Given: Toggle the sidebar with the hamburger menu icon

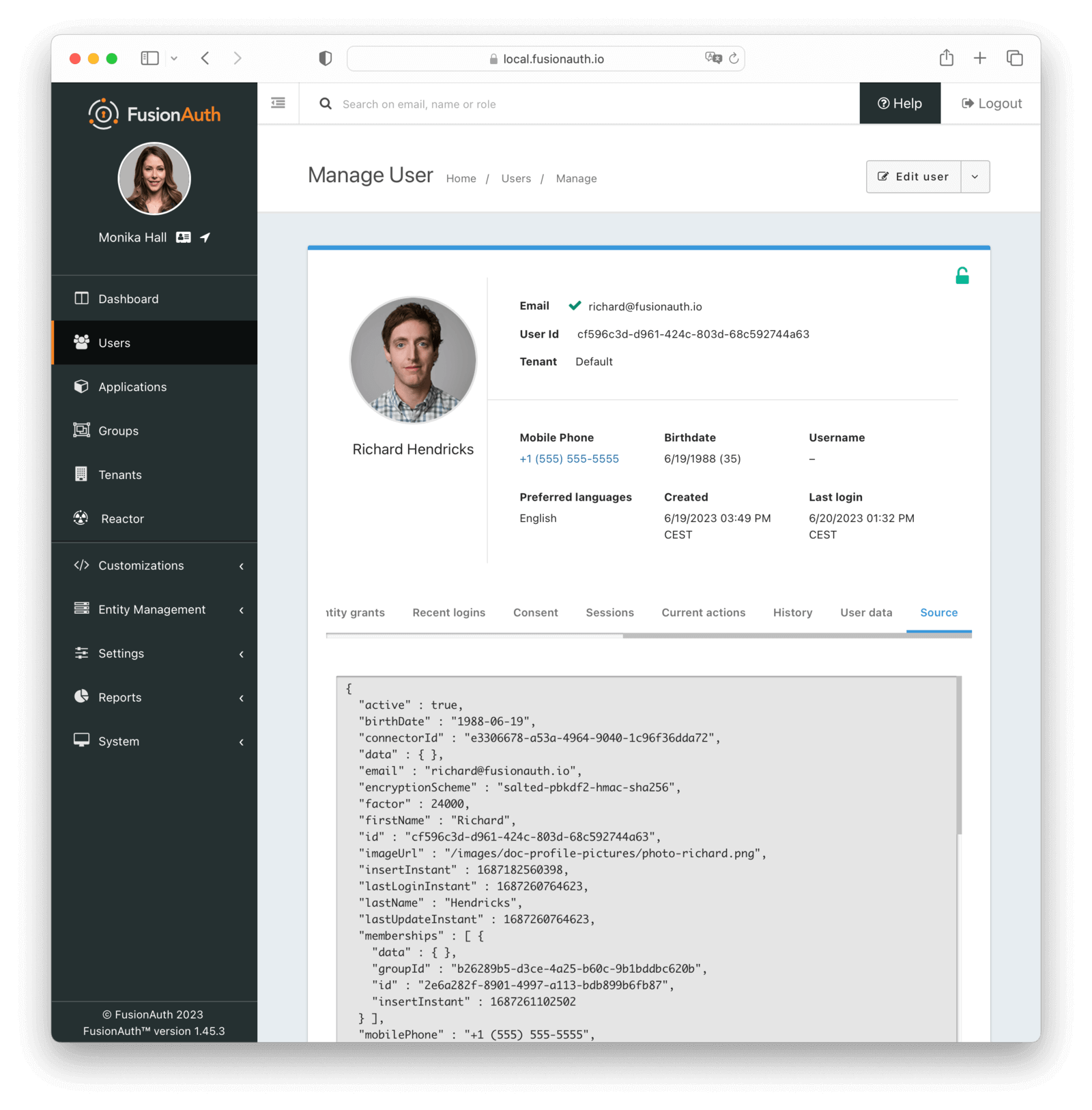Looking at the screenshot, I should click(278, 103).
